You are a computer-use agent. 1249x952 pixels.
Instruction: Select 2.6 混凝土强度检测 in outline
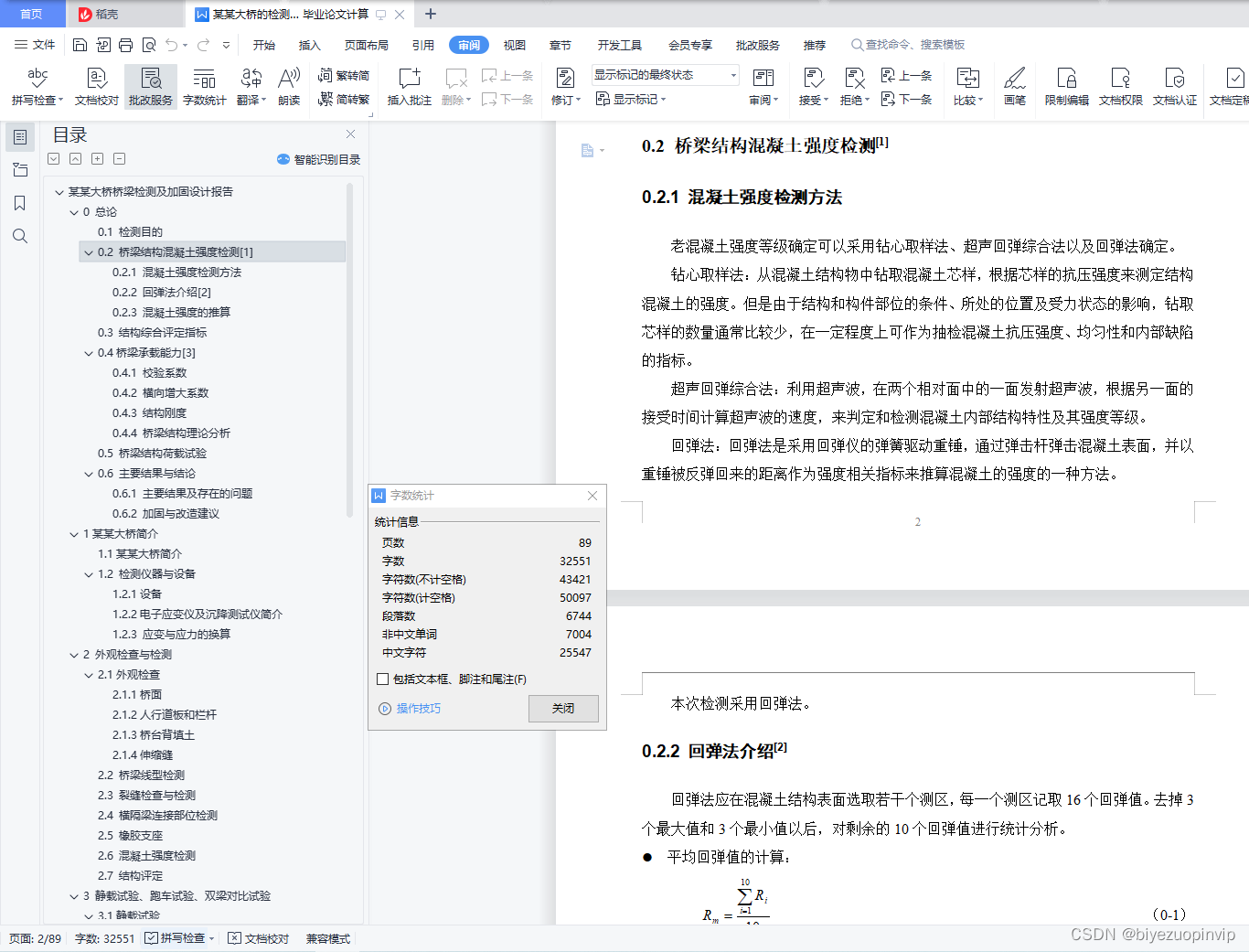pos(147,856)
